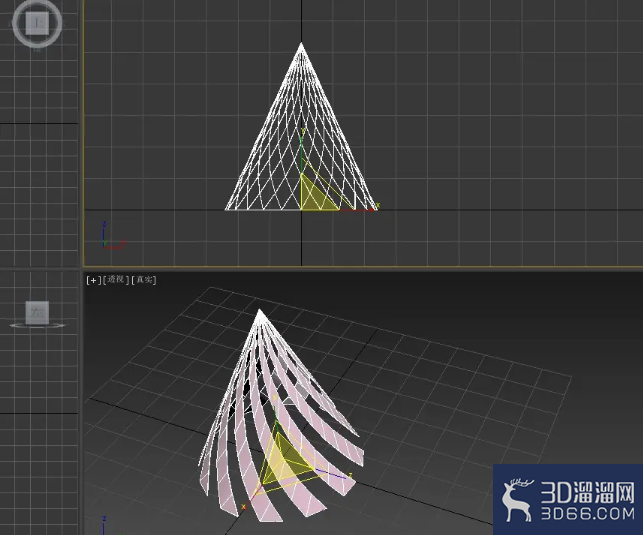
Task: Open the 透视 point-of-view viewport menu
Action: [116, 280]
